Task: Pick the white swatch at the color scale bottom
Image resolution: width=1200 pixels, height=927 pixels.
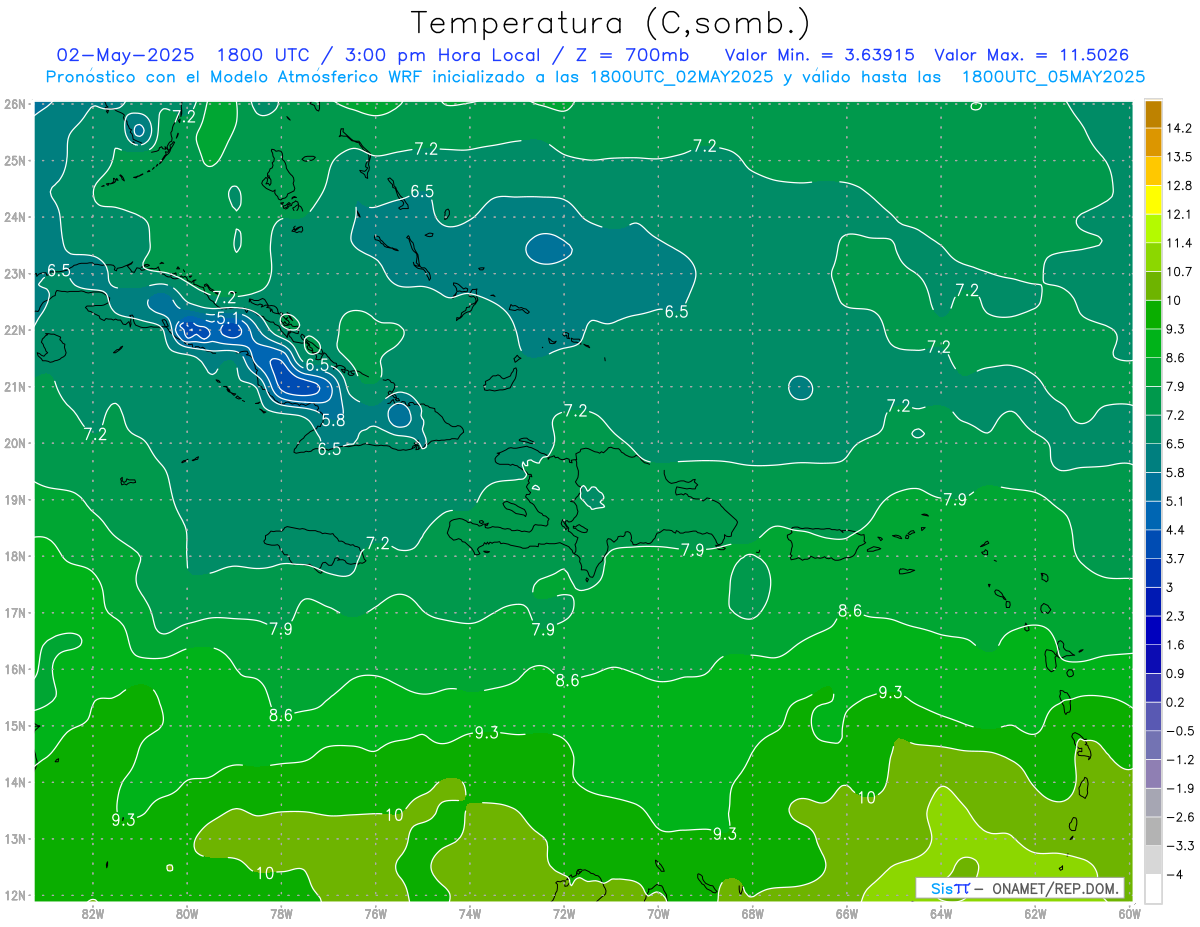Action: [x=1153, y=888]
